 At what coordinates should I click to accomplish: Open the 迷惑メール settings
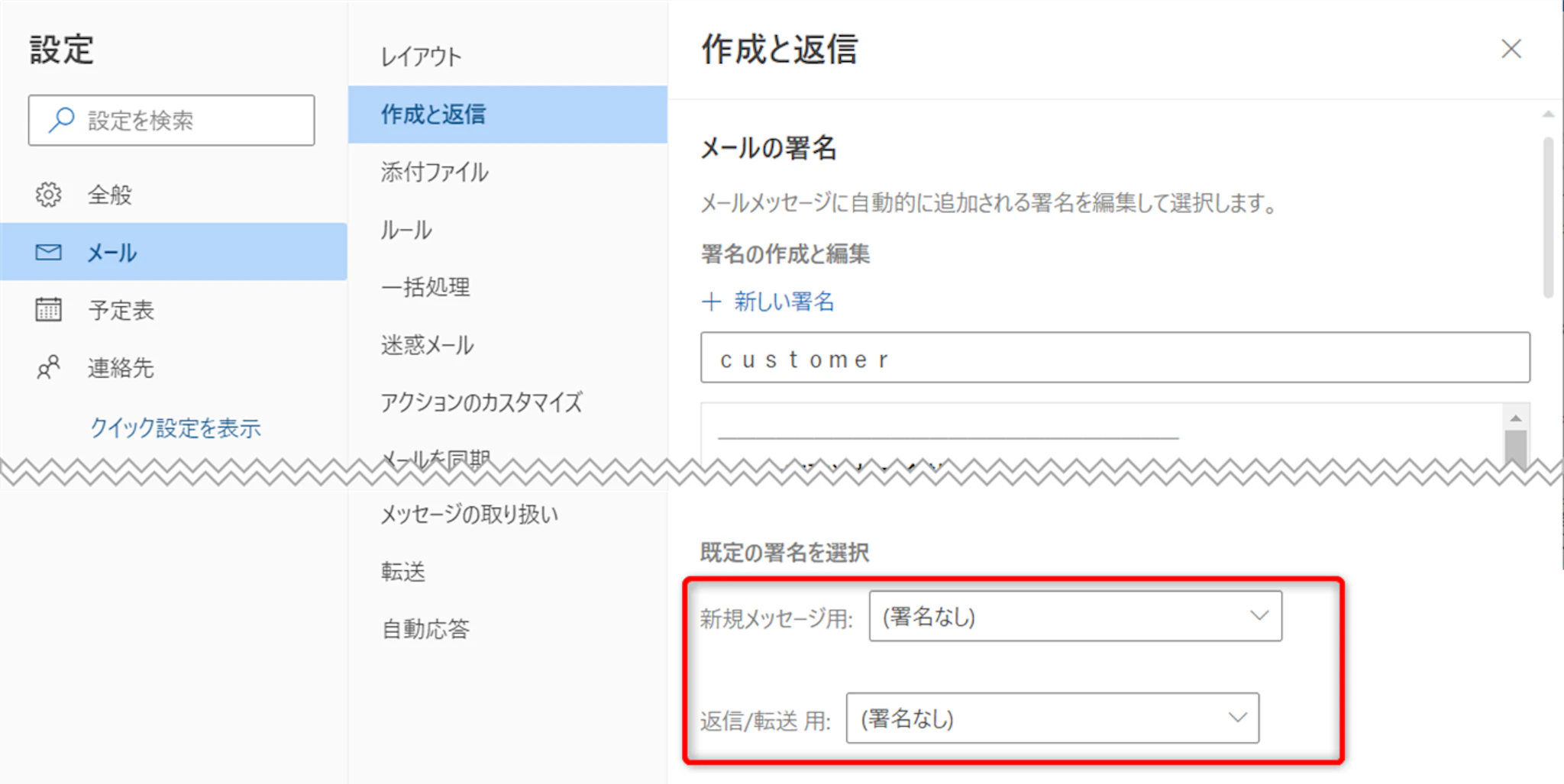(x=428, y=345)
